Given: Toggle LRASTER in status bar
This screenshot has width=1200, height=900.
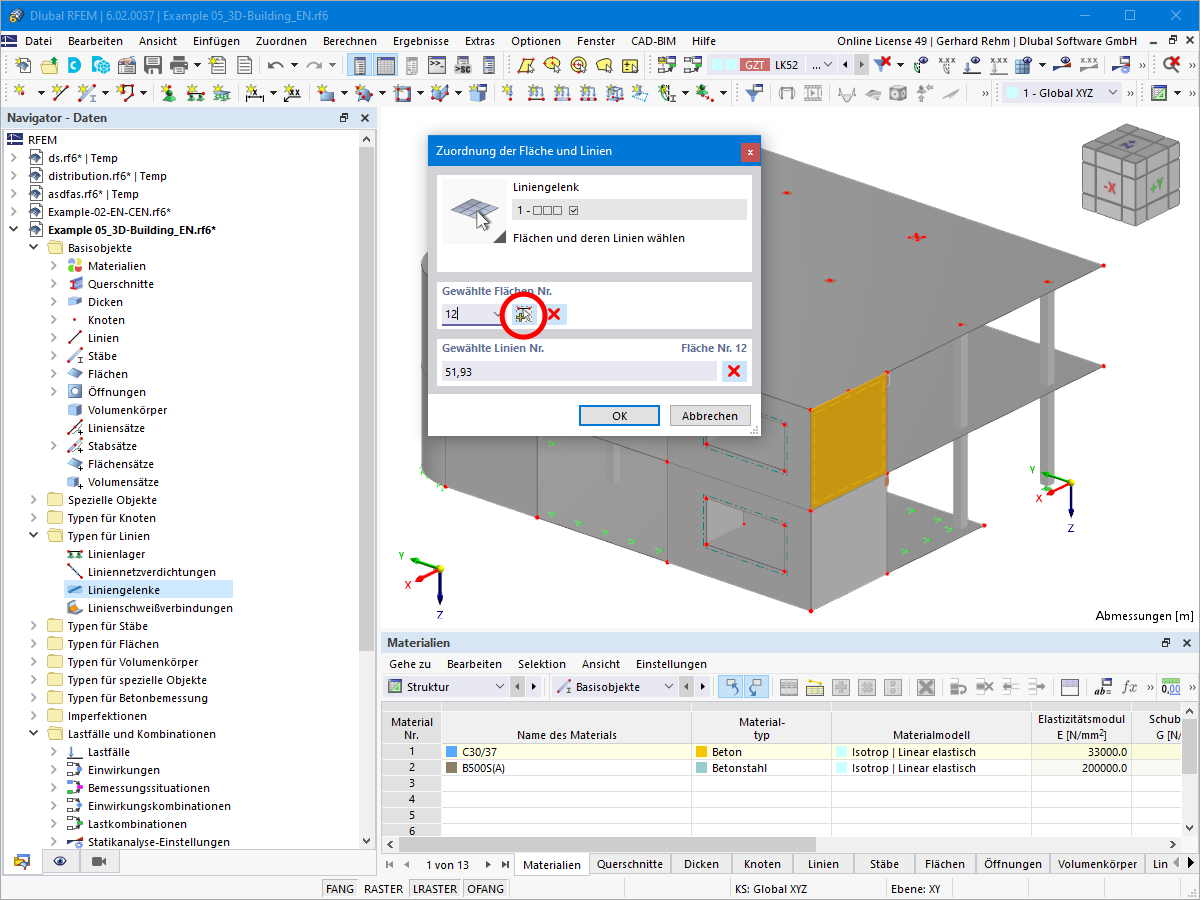Looking at the screenshot, I should coord(435,888).
